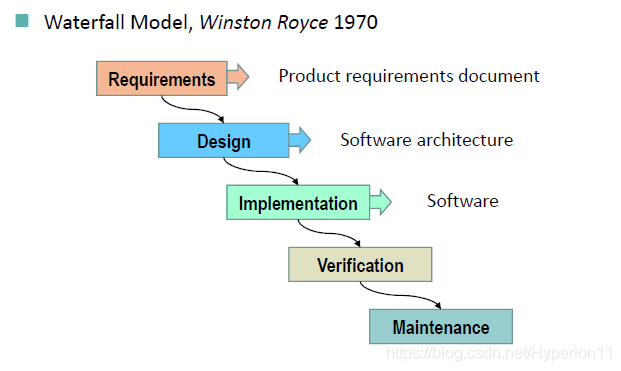Click the Maintenance box
The height and width of the screenshot is (371, 621).
[x=441, y=327]
